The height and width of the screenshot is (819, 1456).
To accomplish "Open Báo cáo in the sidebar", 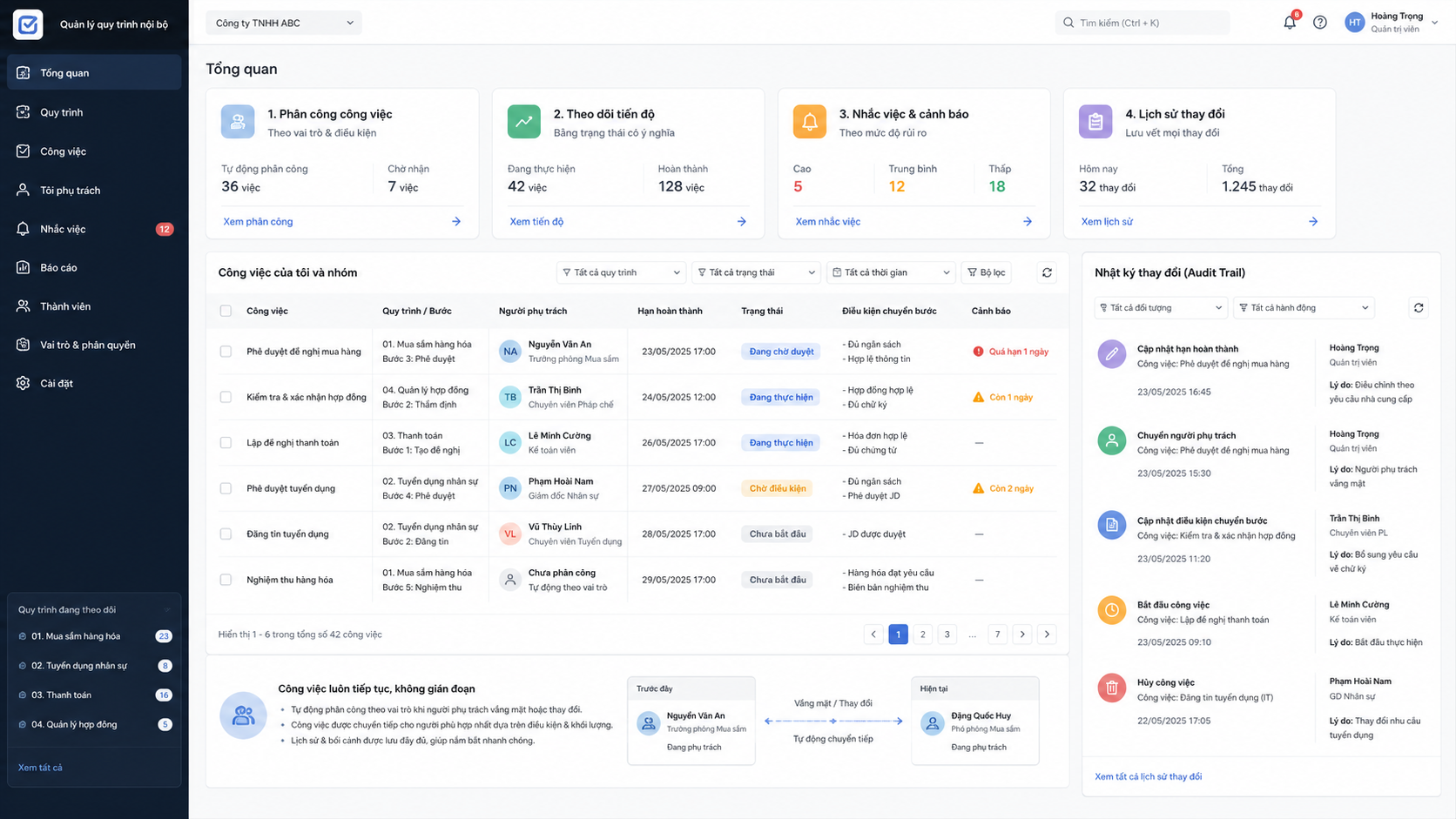I will pos(94,267).
